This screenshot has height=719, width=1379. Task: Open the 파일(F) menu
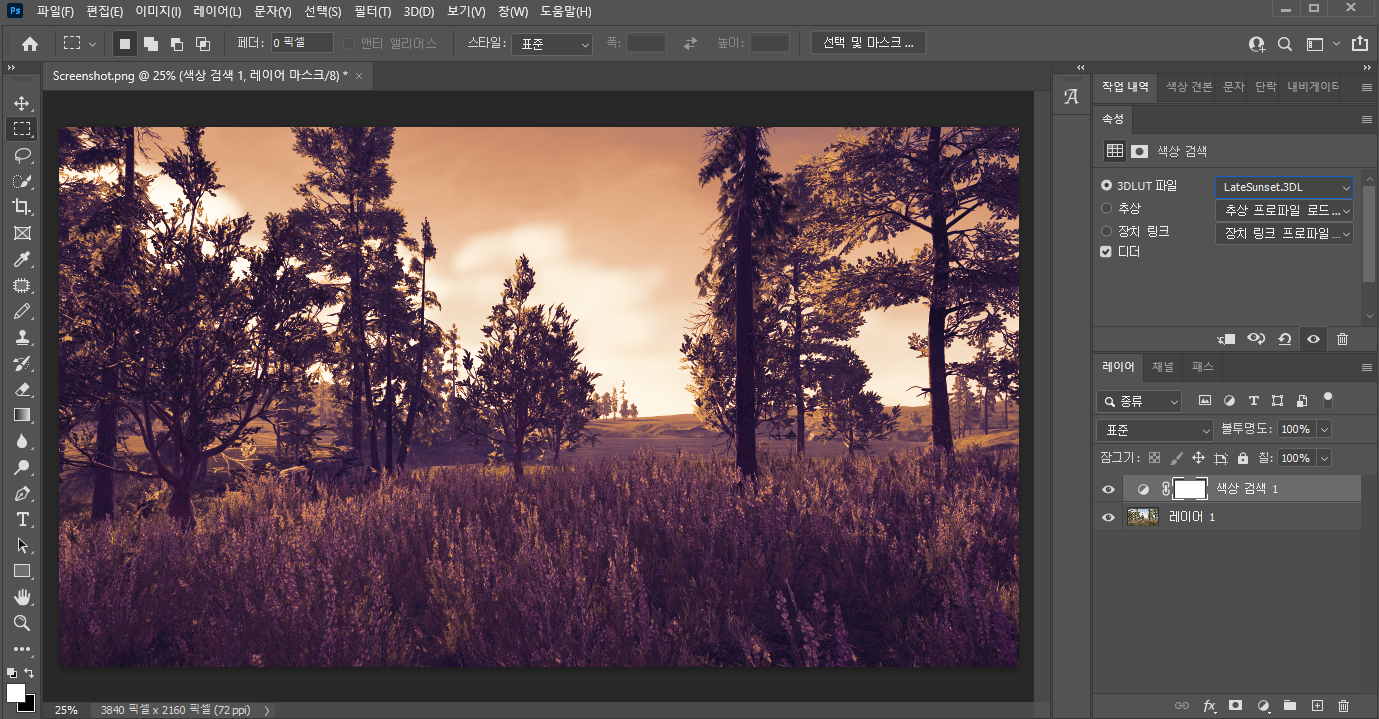click(x=55, y=12)
